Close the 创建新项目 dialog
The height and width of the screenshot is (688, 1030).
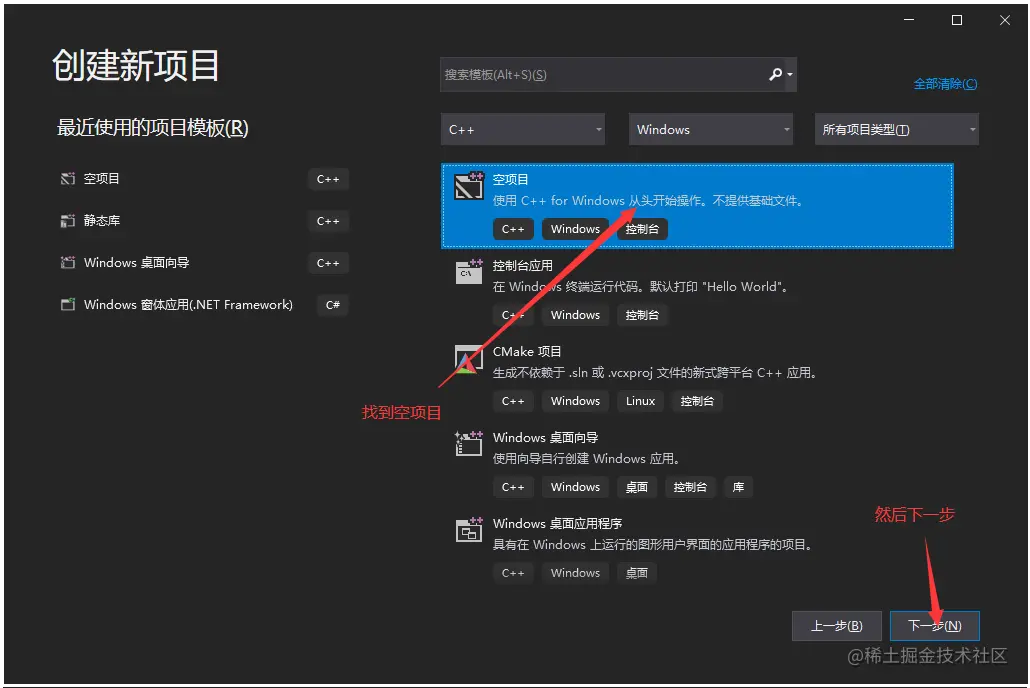(x=1005, y=20)
